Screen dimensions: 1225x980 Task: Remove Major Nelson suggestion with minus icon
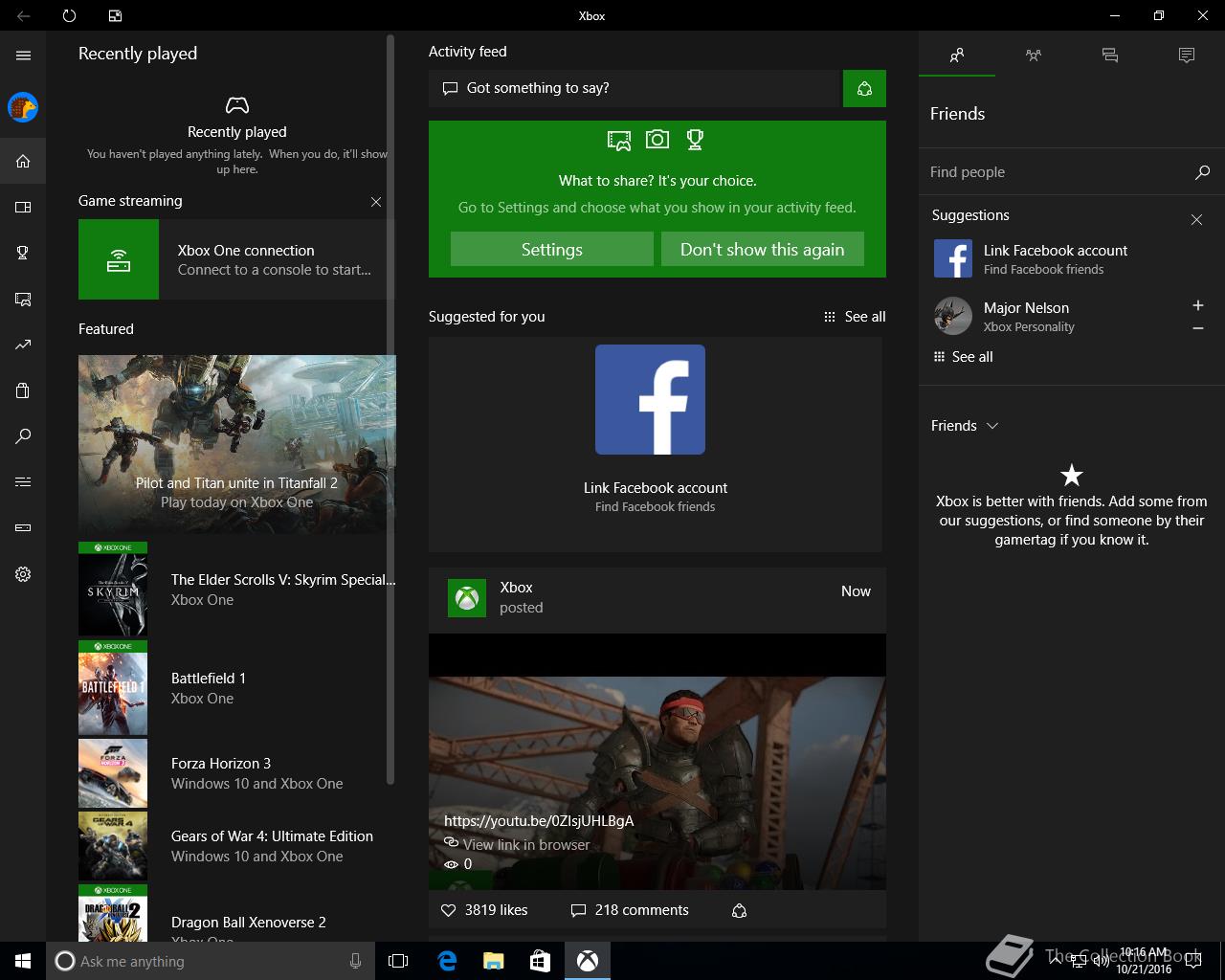1197,328
